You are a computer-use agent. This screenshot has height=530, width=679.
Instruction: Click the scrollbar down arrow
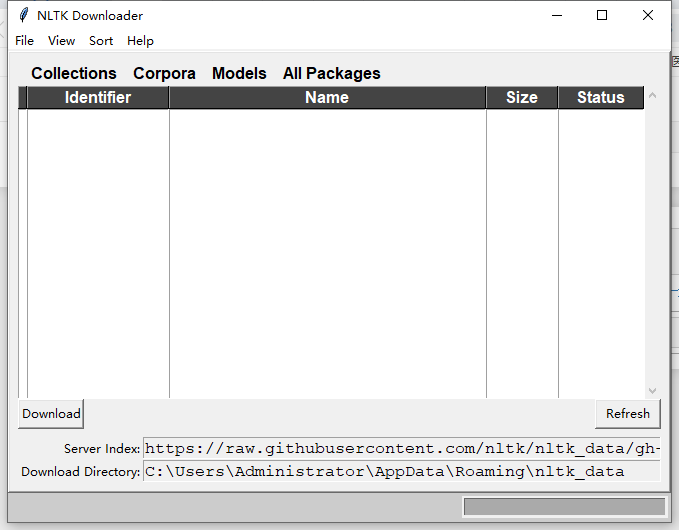[x=652, y=391]
